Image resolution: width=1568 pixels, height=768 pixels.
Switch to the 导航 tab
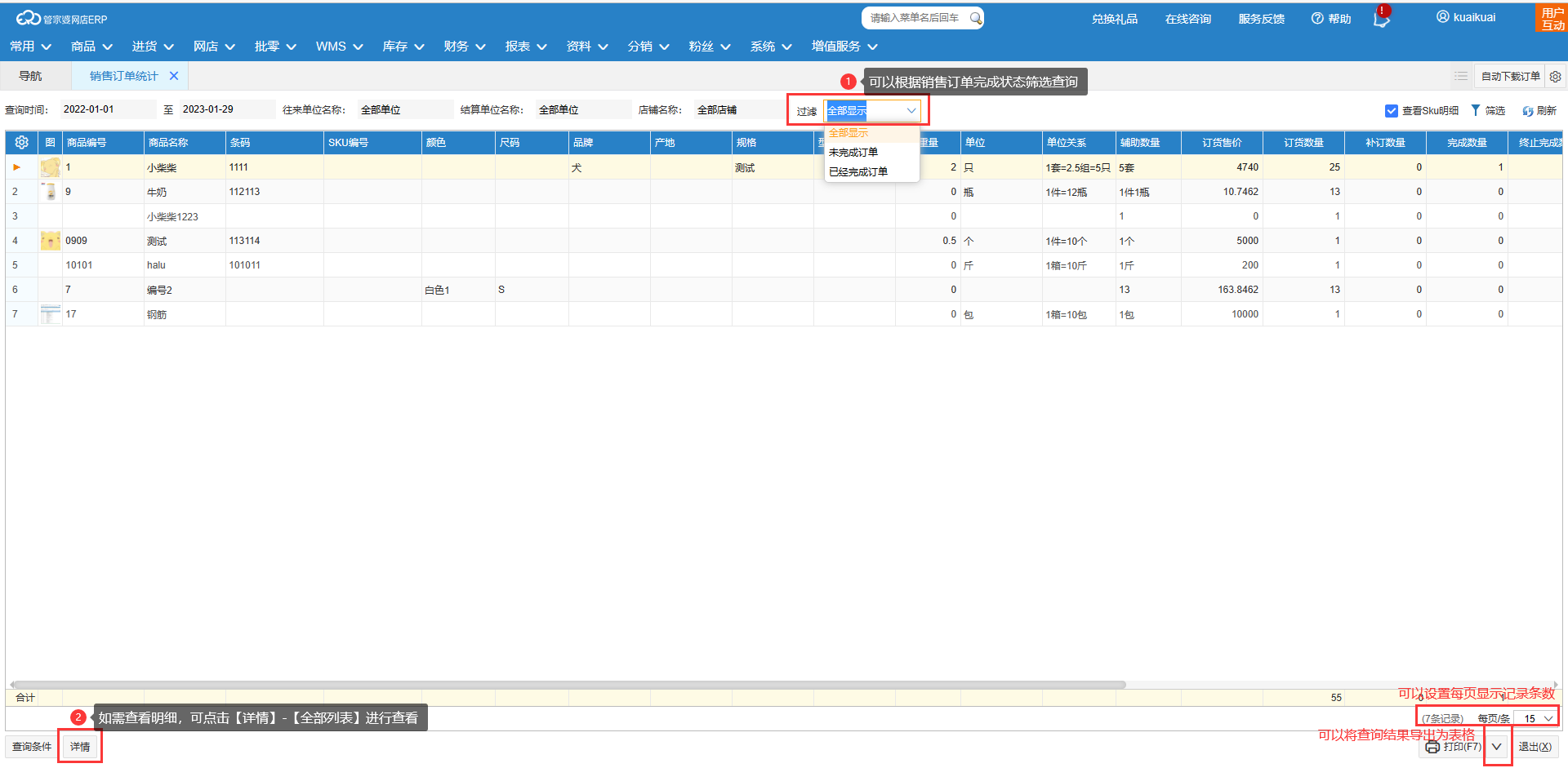(31, 76)
